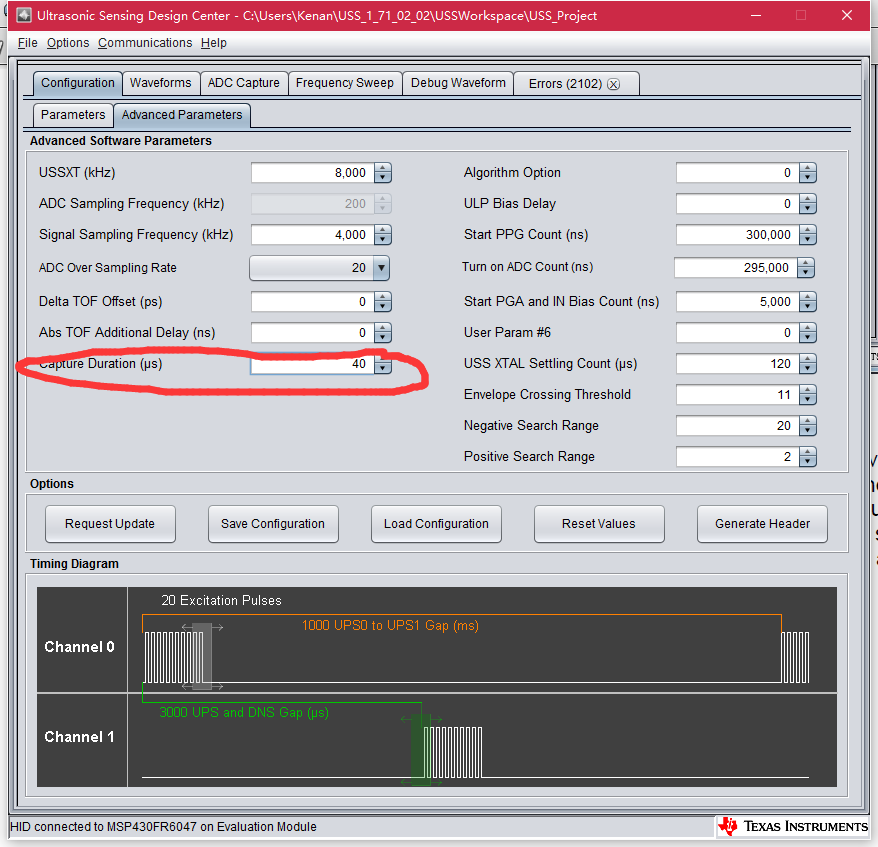Click the Envelope Crossing Threshold stepper
The width and height of the screenshot is (878, 847).
[x=807, y=395]
